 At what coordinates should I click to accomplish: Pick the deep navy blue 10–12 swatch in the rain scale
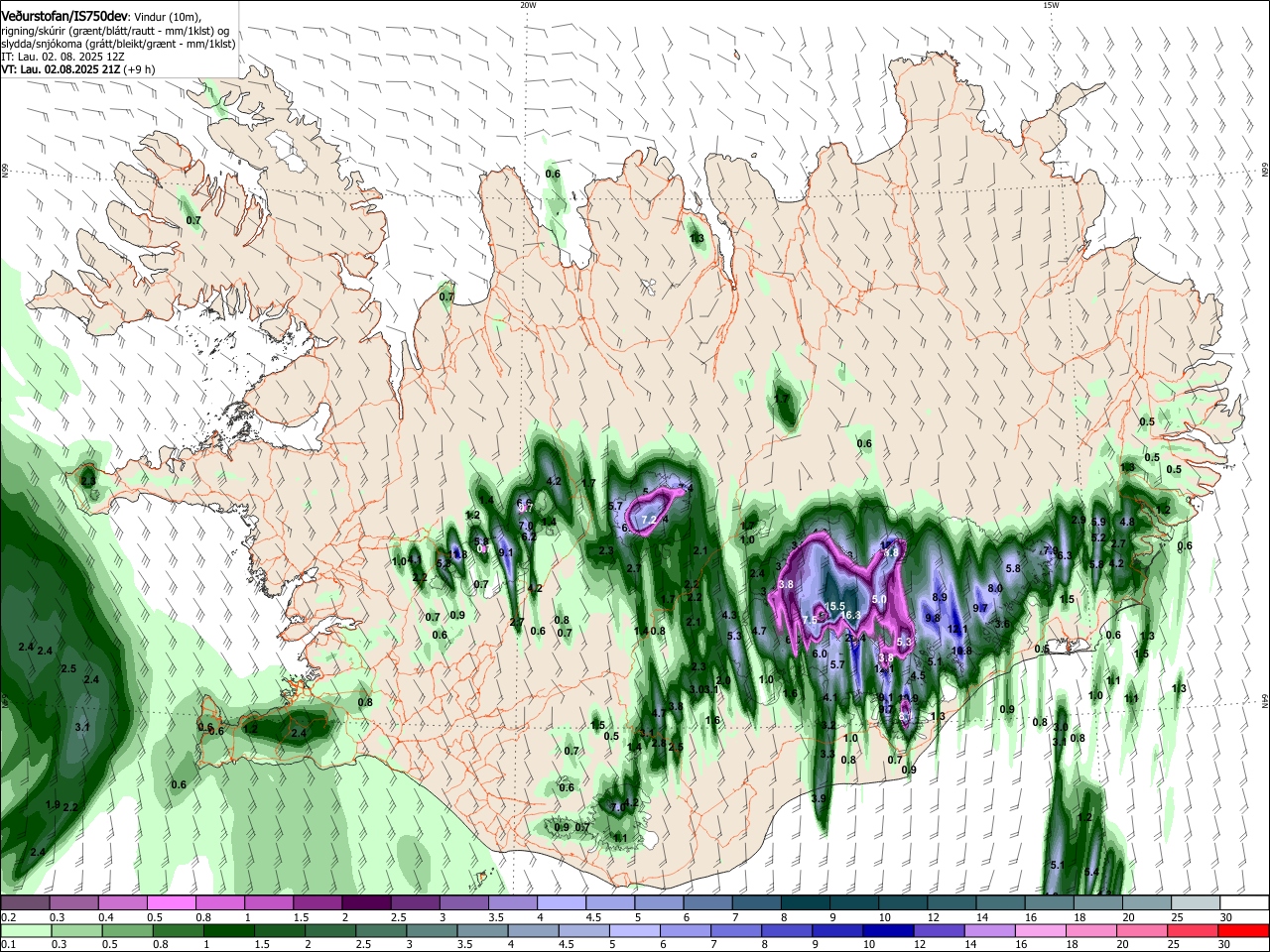click(887, 931)
